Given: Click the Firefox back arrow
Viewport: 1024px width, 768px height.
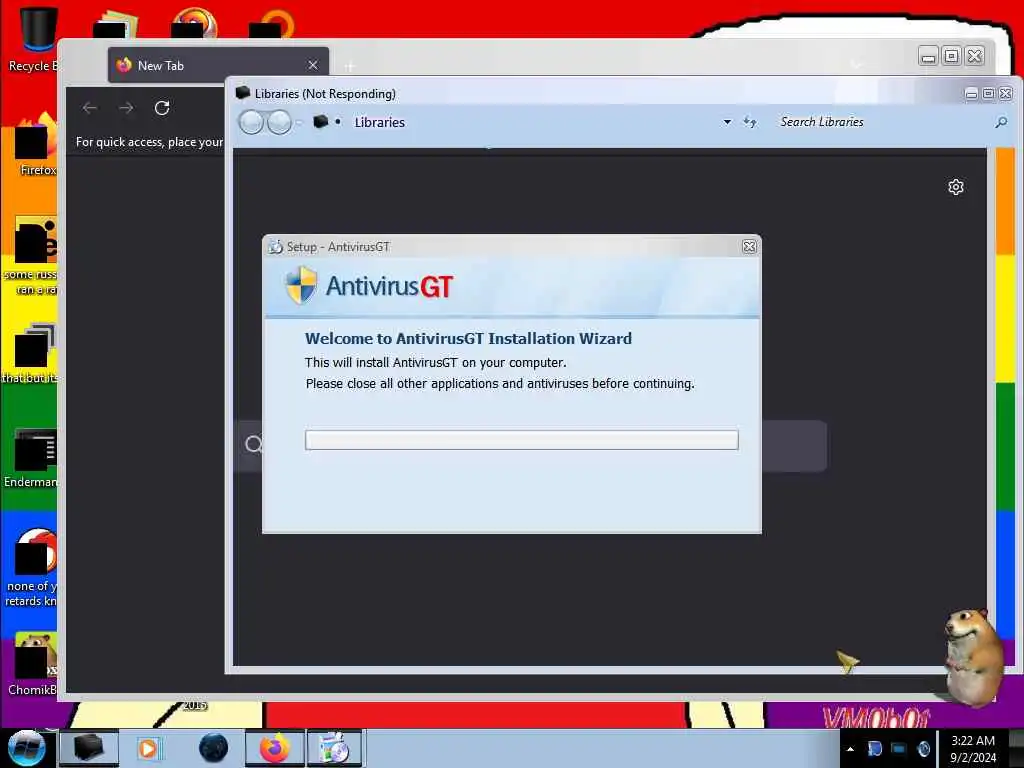Looking at the screenshot, I should 90,108.
